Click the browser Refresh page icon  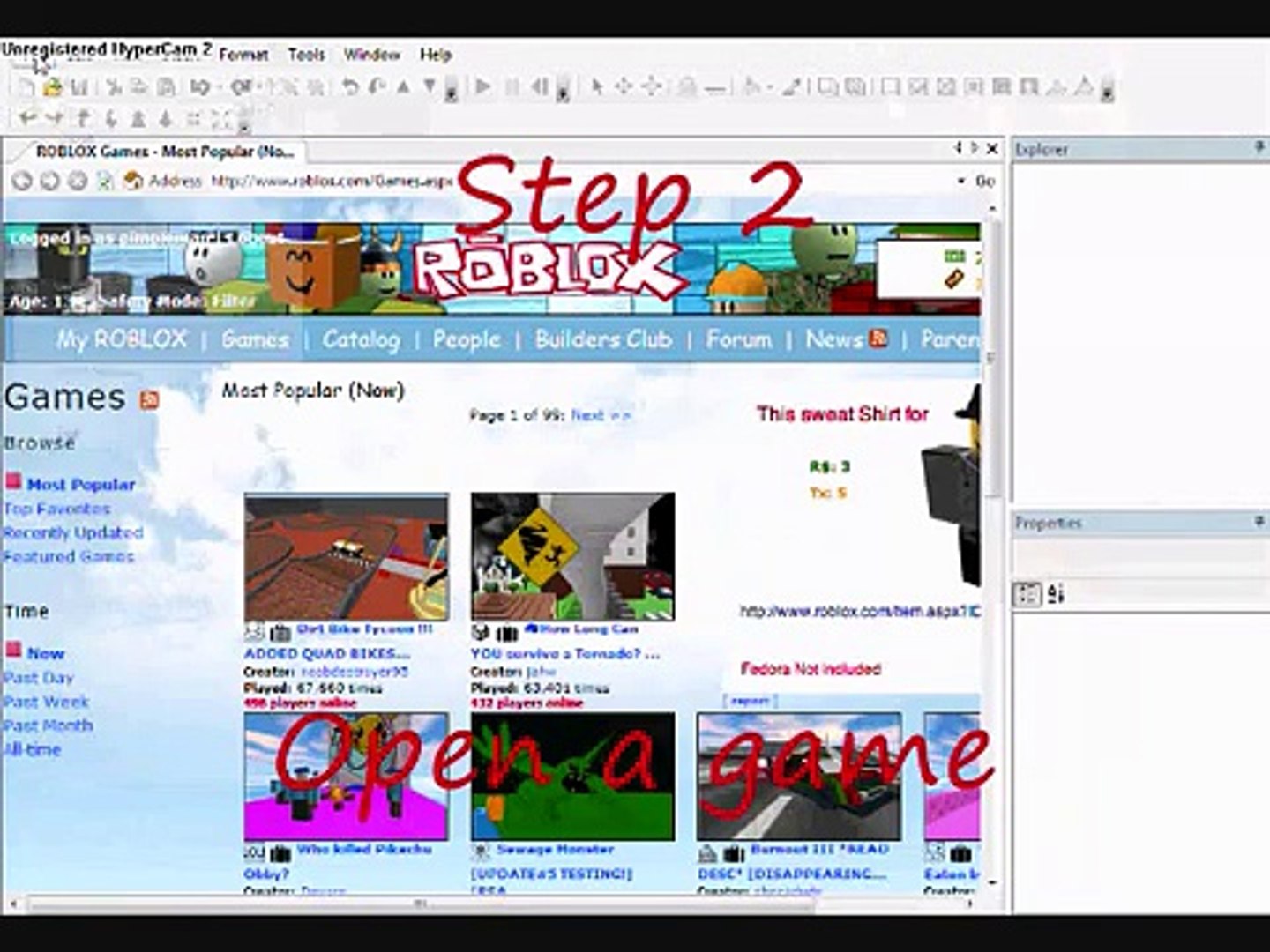point(105,181)
